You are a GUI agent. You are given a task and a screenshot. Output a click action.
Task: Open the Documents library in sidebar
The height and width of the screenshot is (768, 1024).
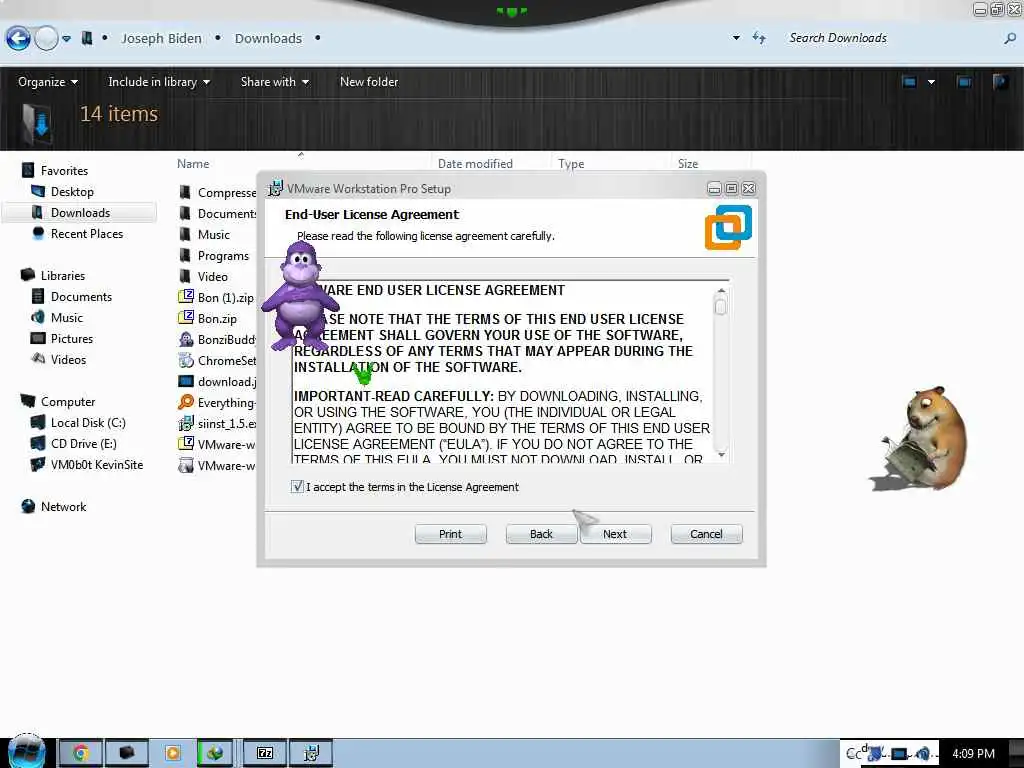tap(81, 296)
